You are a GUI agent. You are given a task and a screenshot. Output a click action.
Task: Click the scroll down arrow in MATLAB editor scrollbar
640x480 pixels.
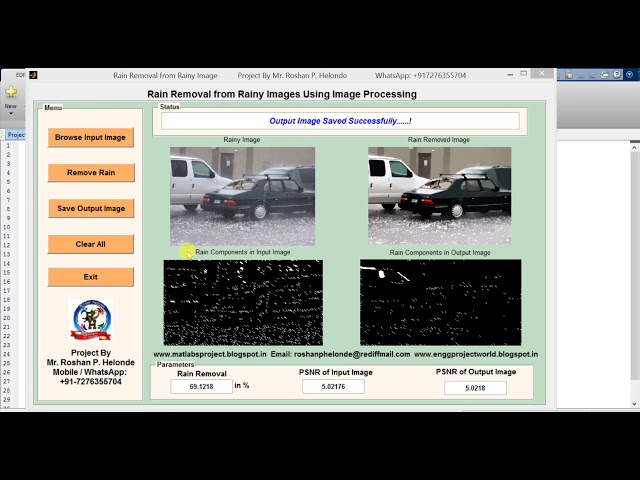tap(634, 404)
